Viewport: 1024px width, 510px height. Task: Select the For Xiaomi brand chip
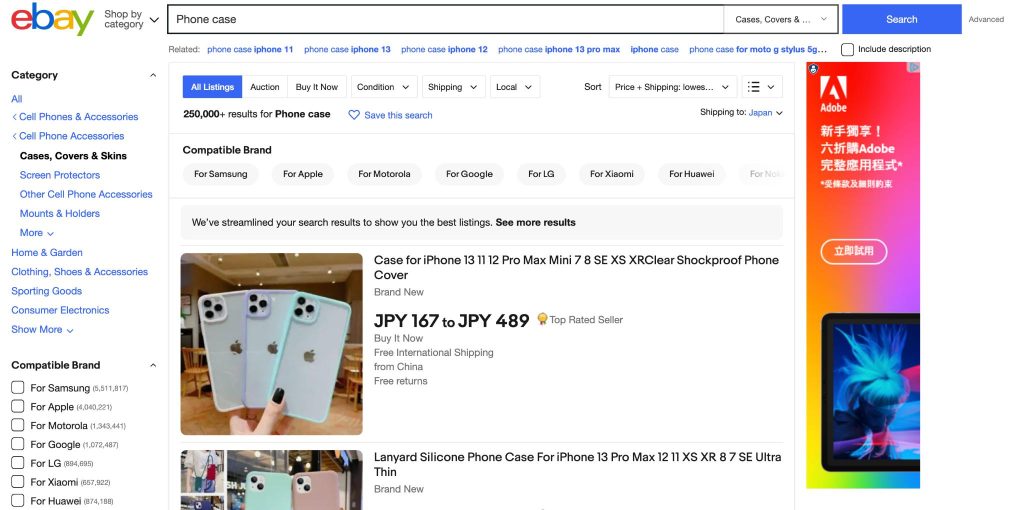point(612,174)
